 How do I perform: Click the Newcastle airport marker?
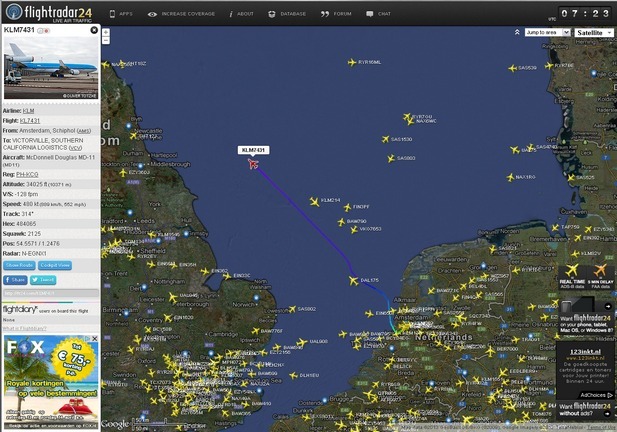click(128, 126)
